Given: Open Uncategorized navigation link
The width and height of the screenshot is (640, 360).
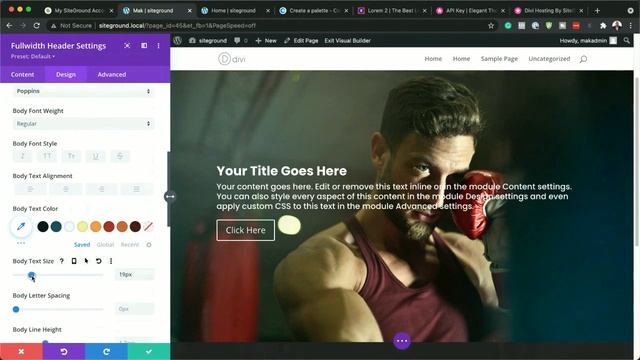Looking at the screenshot, I should pyautogui.click(x=549, y=59).
